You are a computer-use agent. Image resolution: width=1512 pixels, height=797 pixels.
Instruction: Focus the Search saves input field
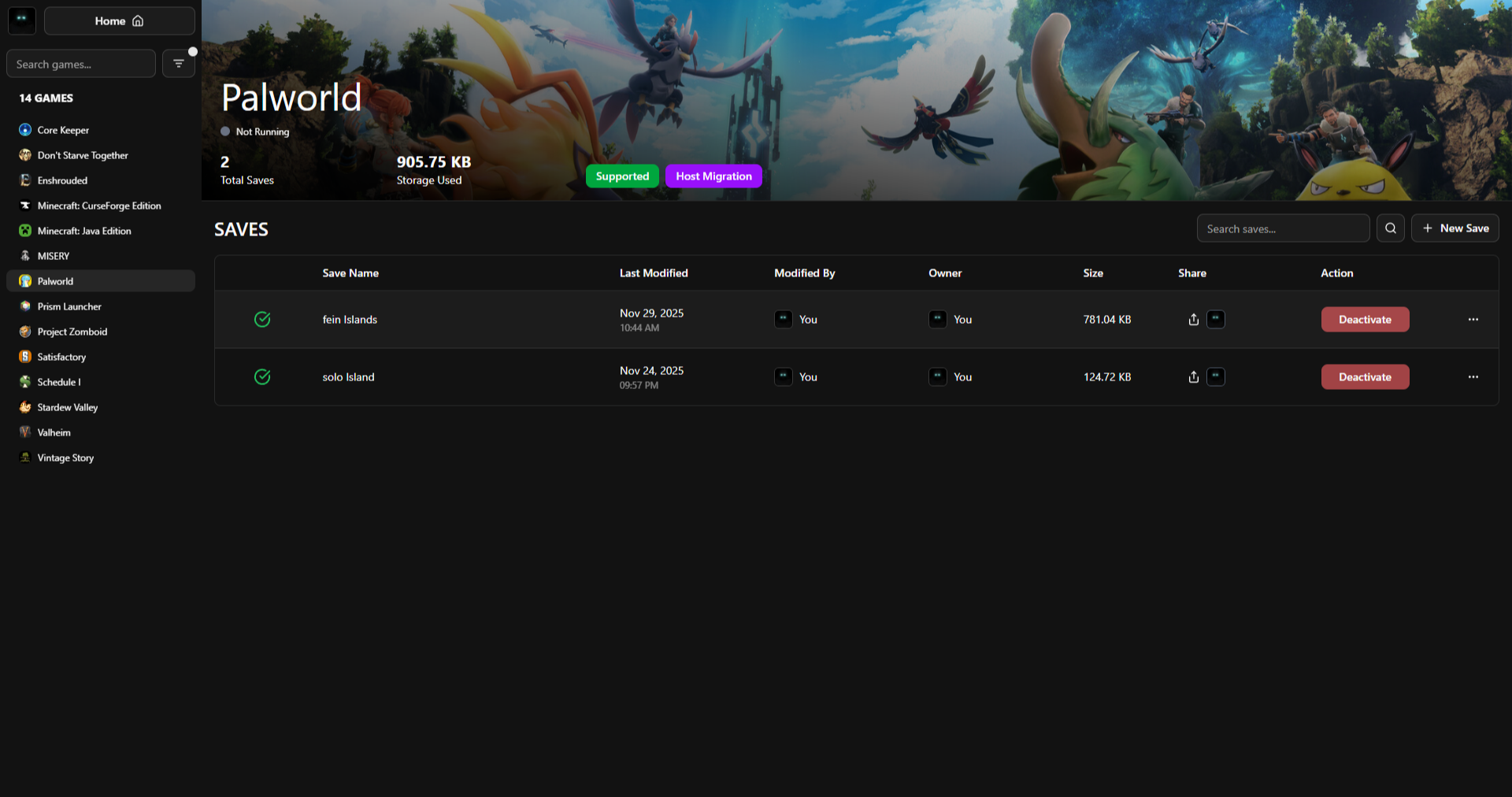(x=1284, y=228)
